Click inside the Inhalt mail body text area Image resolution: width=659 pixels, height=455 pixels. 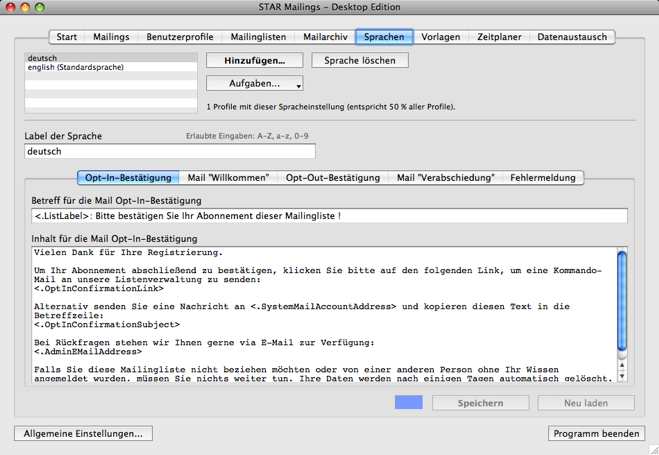tap(324, 315)
